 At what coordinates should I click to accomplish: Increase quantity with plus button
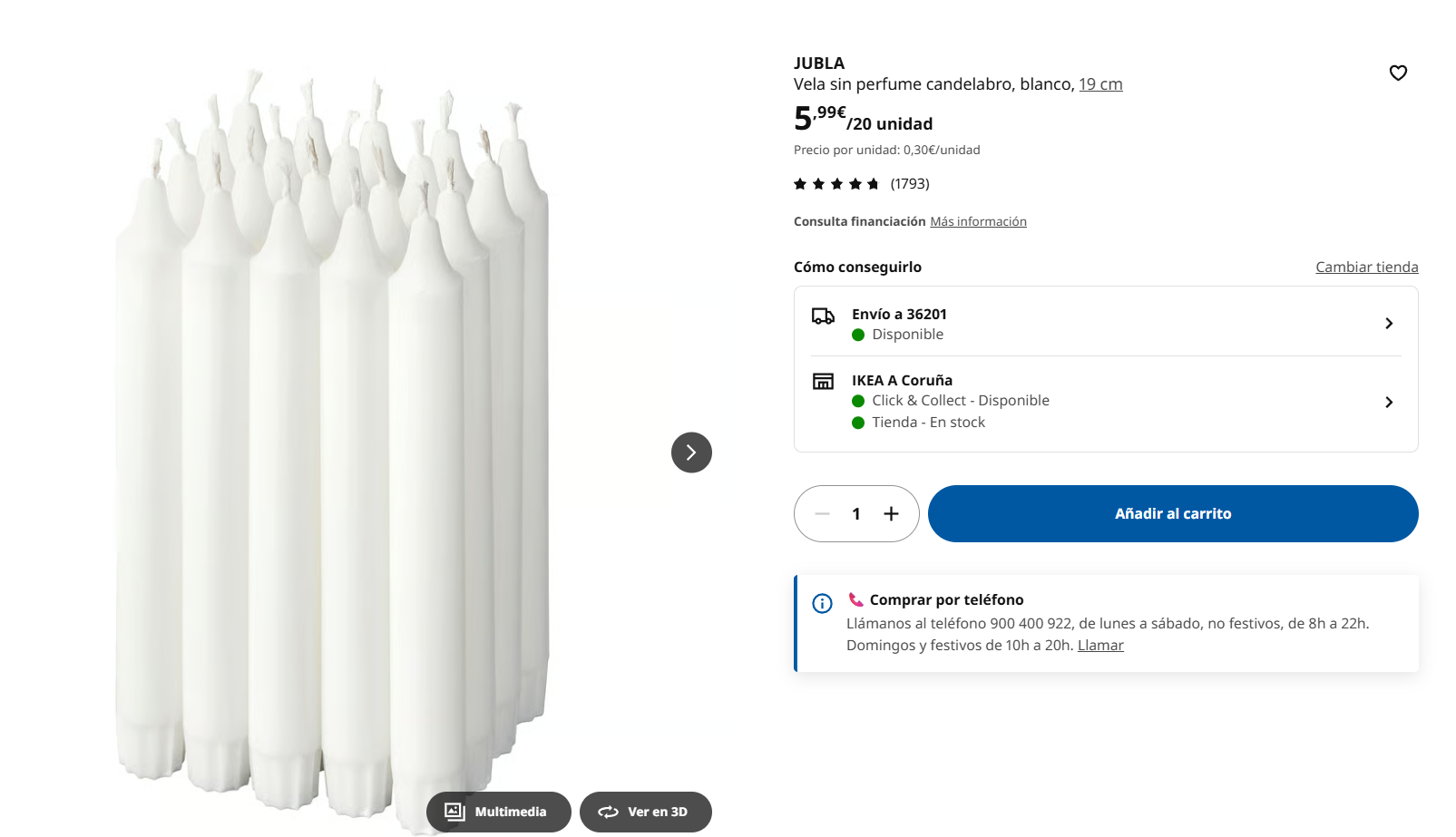pos(891,514)
